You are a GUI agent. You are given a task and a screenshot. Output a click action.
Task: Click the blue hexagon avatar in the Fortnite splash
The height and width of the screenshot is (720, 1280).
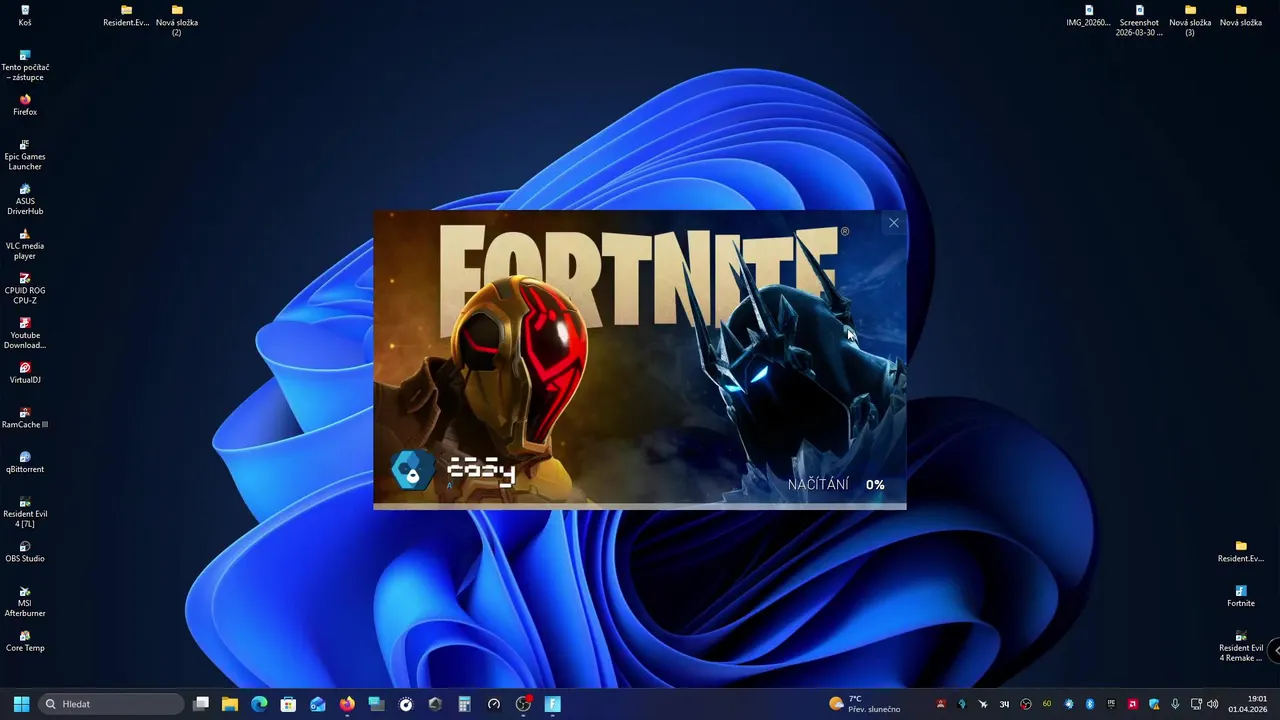coord(412,470)
